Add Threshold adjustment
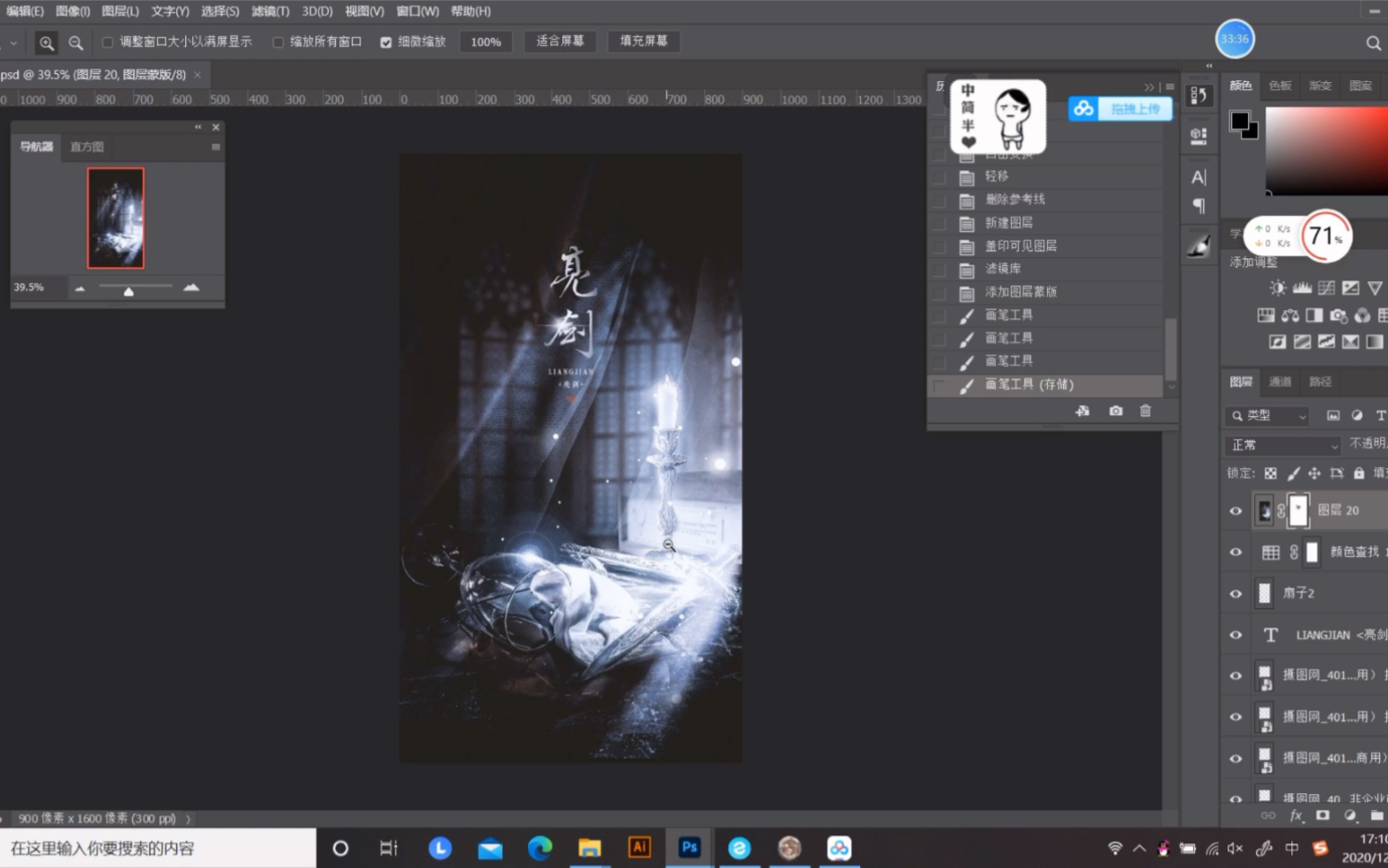Viewport: 1388px width, 868px height. point(1326,342)
